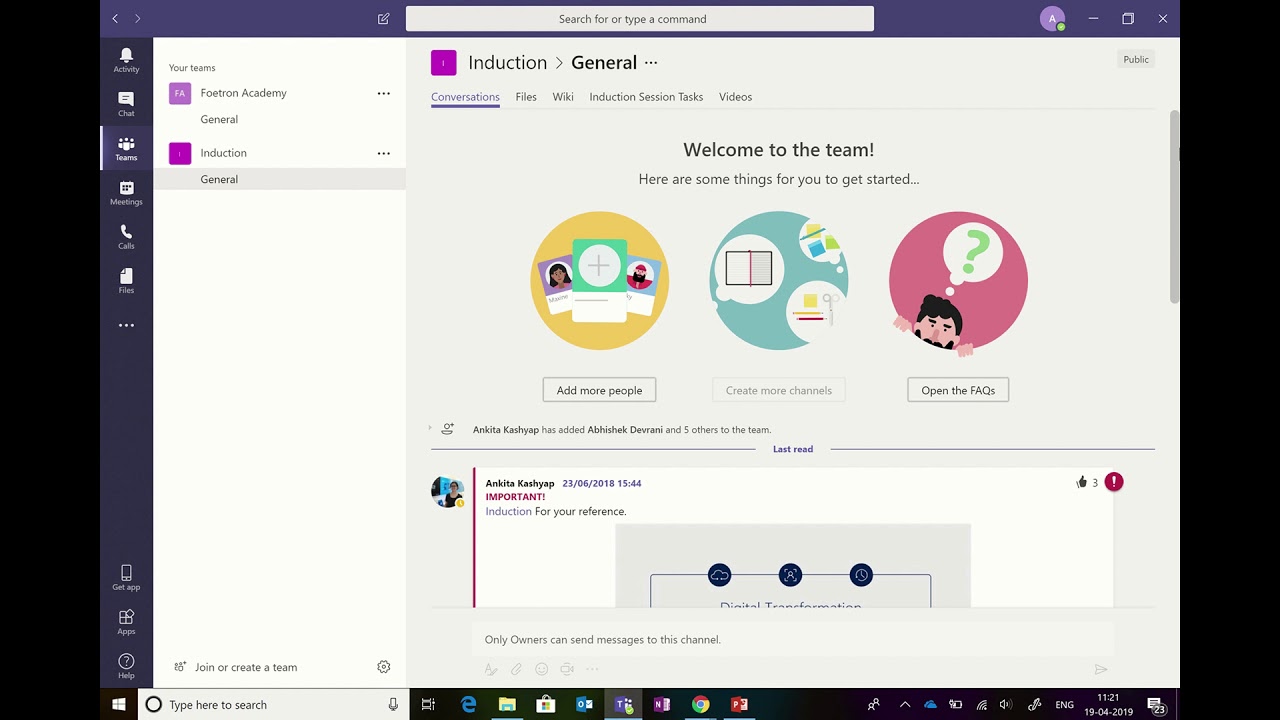
Task: Click the conversation vertical scrollbar
Action: 1175,205
